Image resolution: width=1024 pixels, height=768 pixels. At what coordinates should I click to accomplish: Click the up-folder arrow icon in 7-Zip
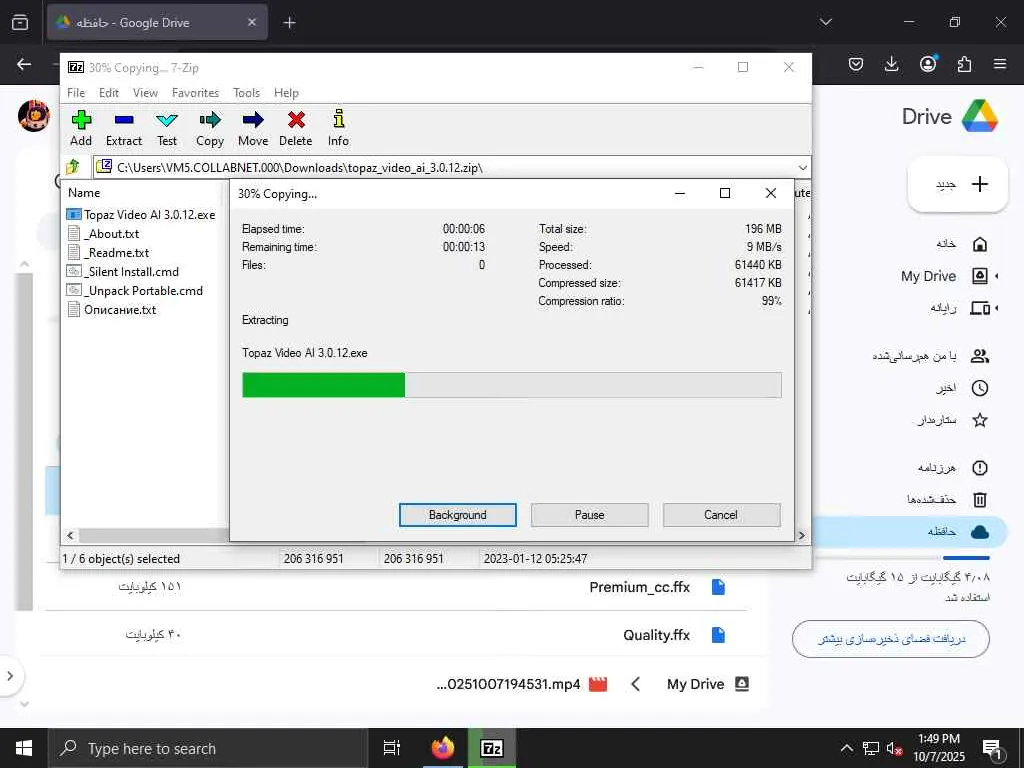(x=72, y=167)
